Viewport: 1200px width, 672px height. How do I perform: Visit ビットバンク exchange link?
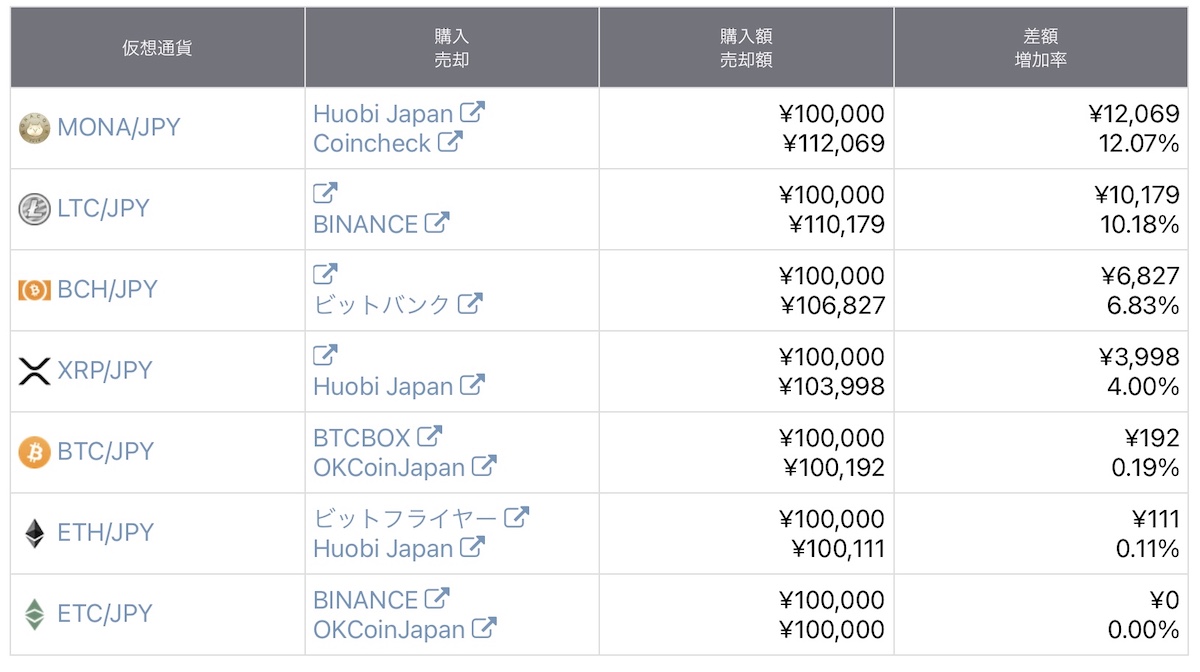click(x=382, y=304)
